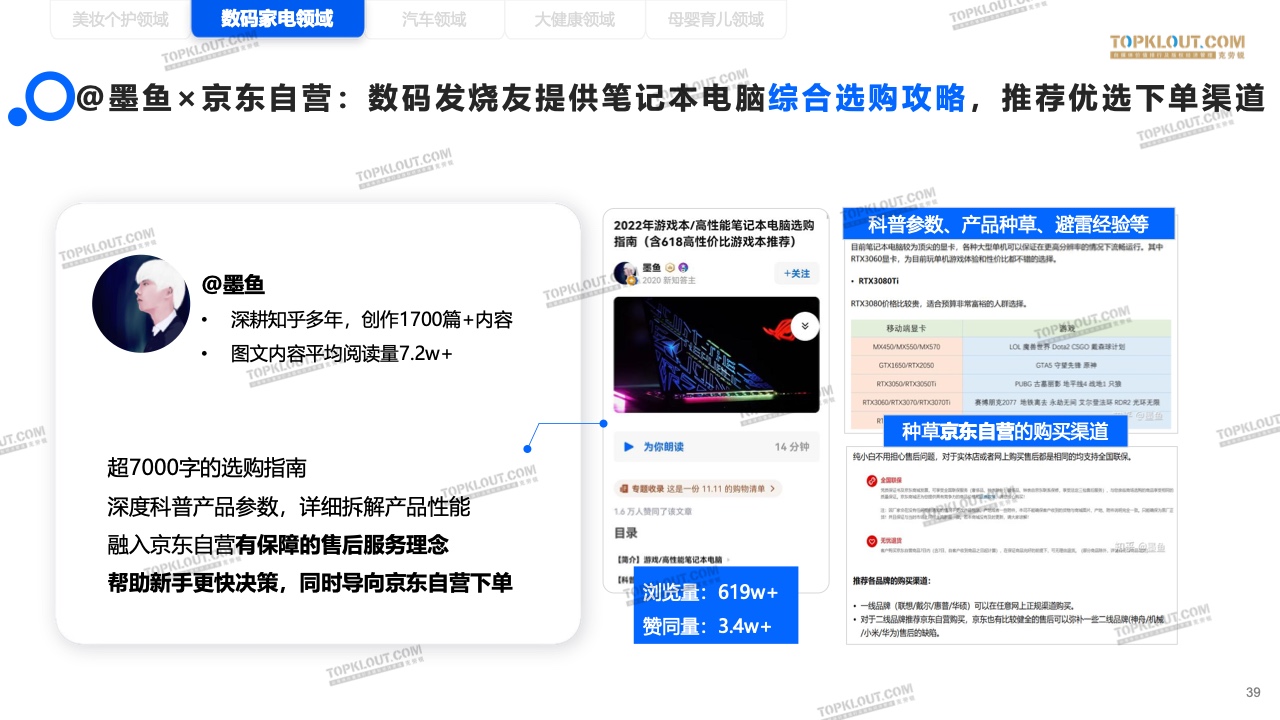Click the 赞同量: 3.4w+ label
1280x720 pixels.
(x=707, y=626)
